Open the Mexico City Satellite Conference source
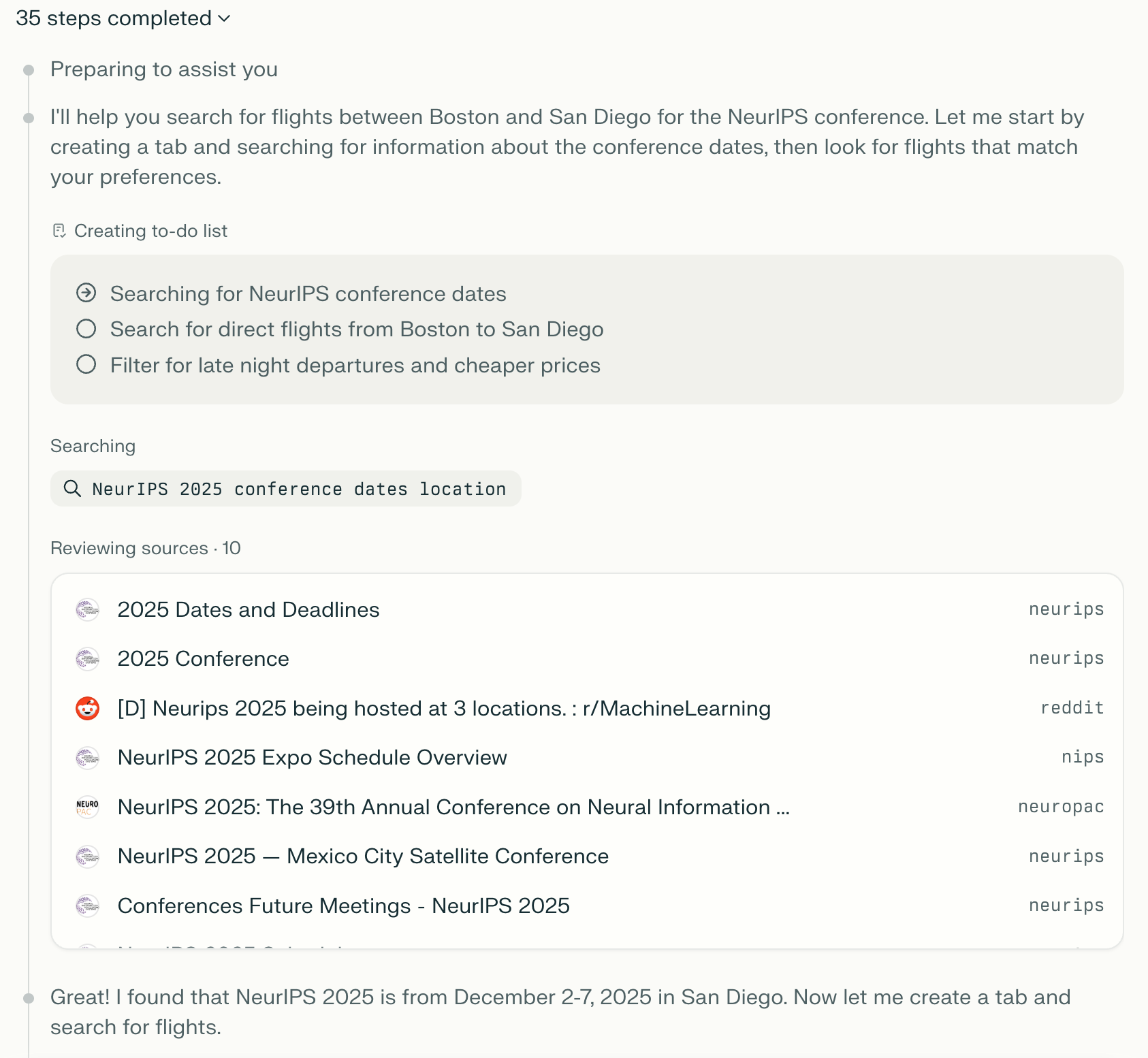This screenshot has height=1058, width=1148. coord(363,856)
